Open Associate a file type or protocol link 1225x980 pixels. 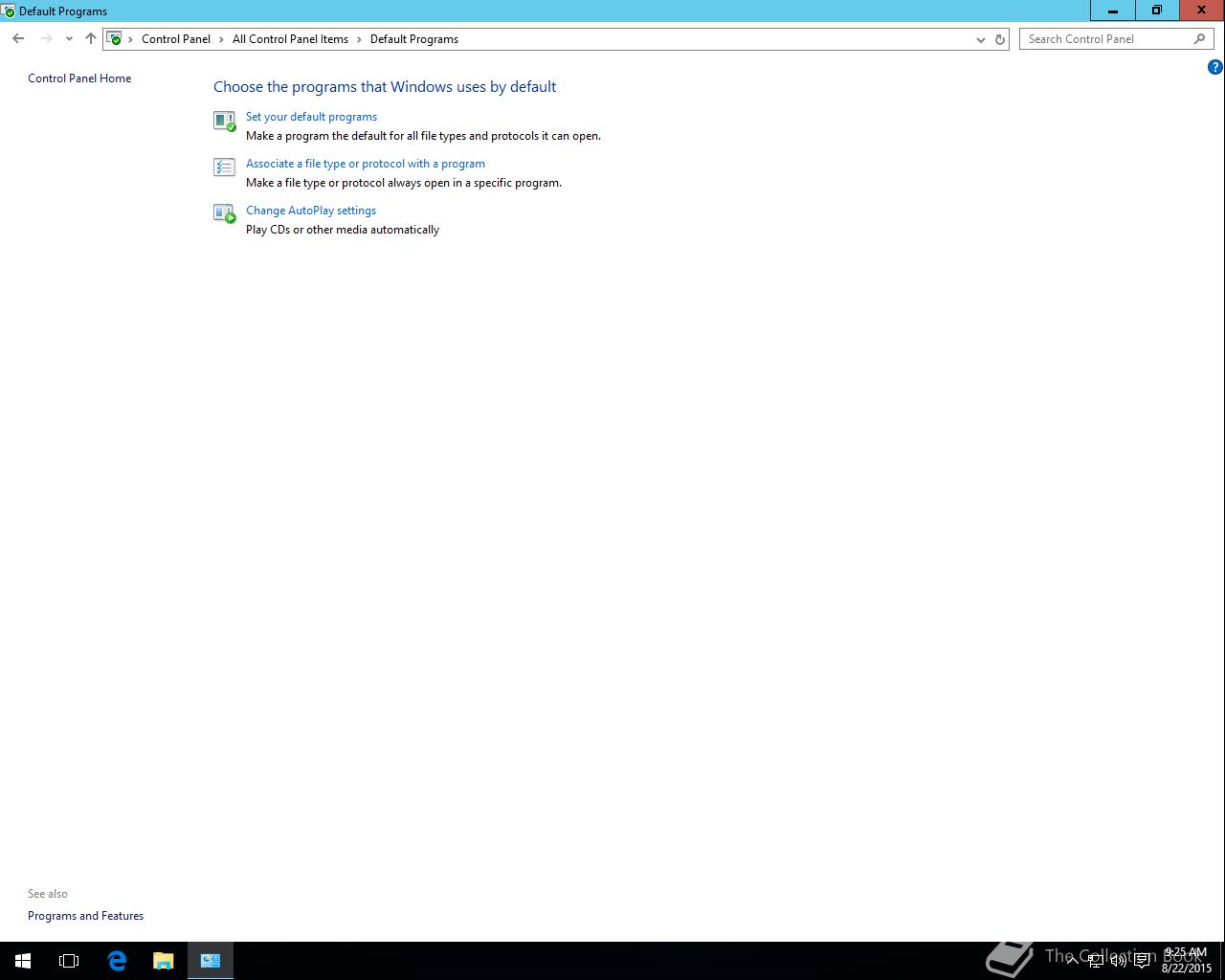click(366, 164)
